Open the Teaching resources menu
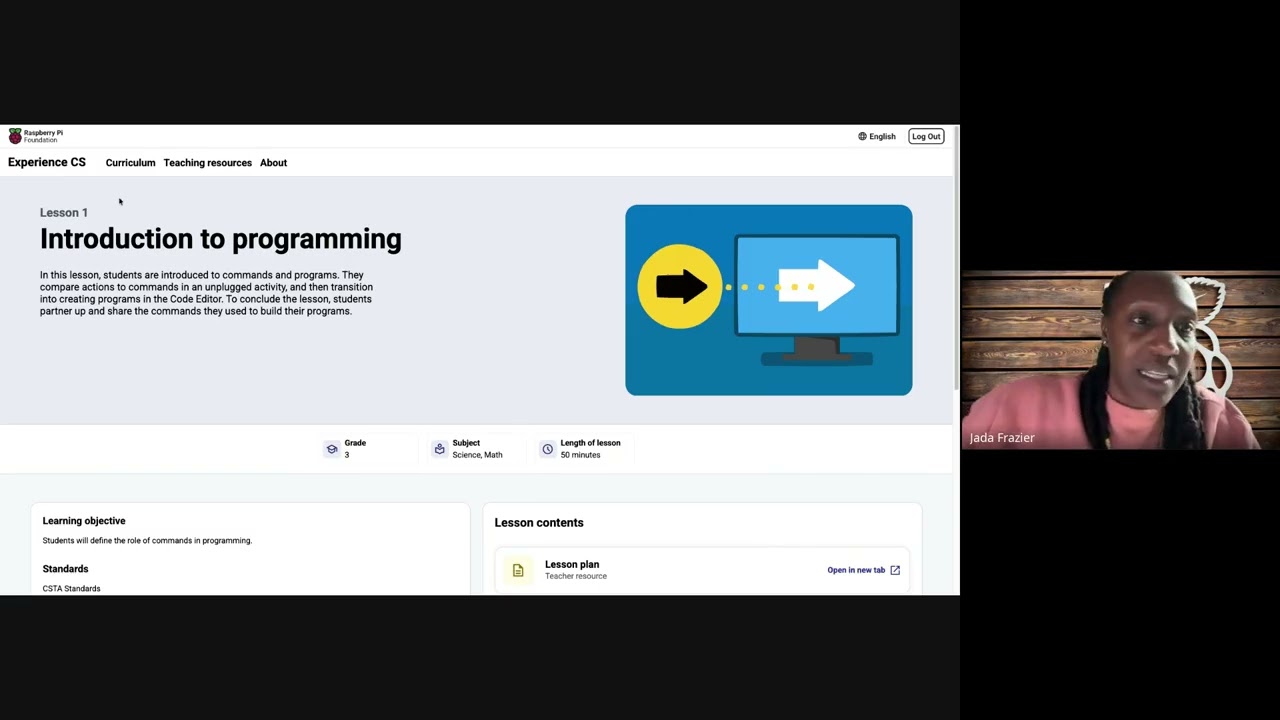The width and height of the screenshot is (1280, 720). [x=208, y=163]
